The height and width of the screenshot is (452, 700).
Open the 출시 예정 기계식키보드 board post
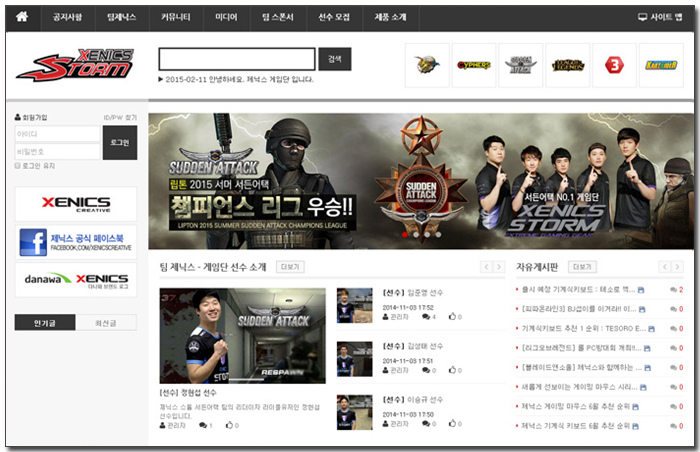(x=578, y=290)
